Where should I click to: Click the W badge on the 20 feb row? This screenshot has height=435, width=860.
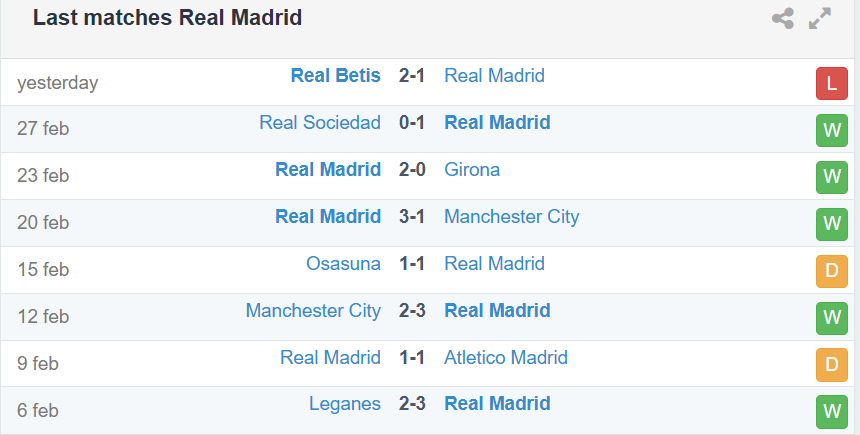[831, 224]
